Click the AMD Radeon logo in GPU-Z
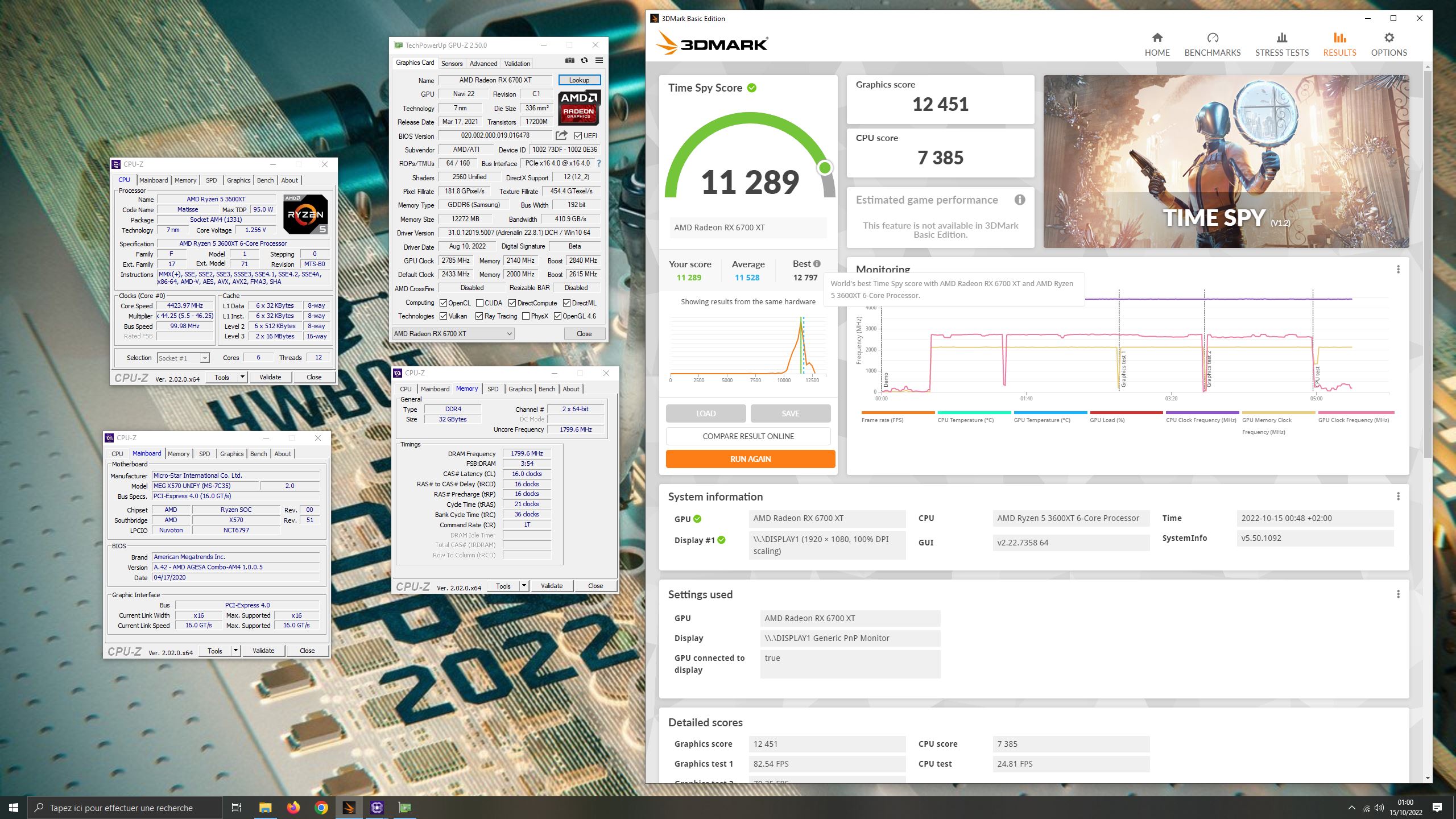This screenshot has width=1456, height=819. [578, 107]
